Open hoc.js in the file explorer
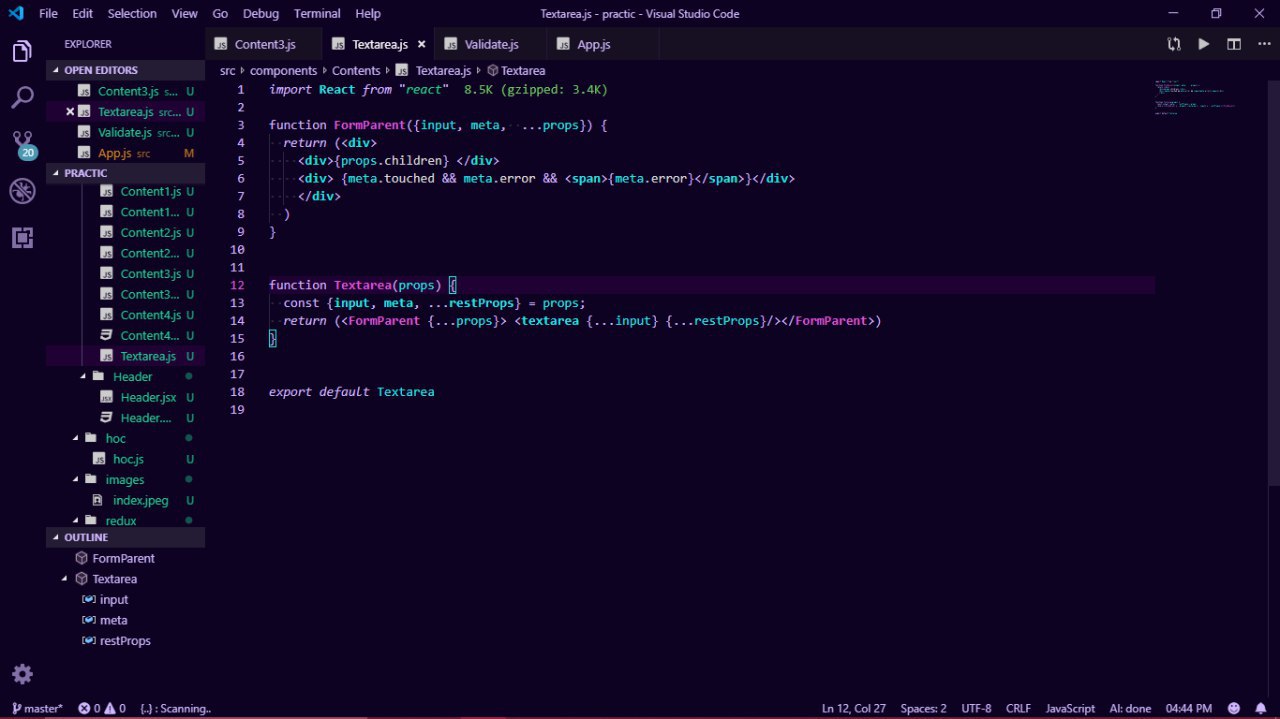The width and height of the screenshot is (1280, 719). 128,459
